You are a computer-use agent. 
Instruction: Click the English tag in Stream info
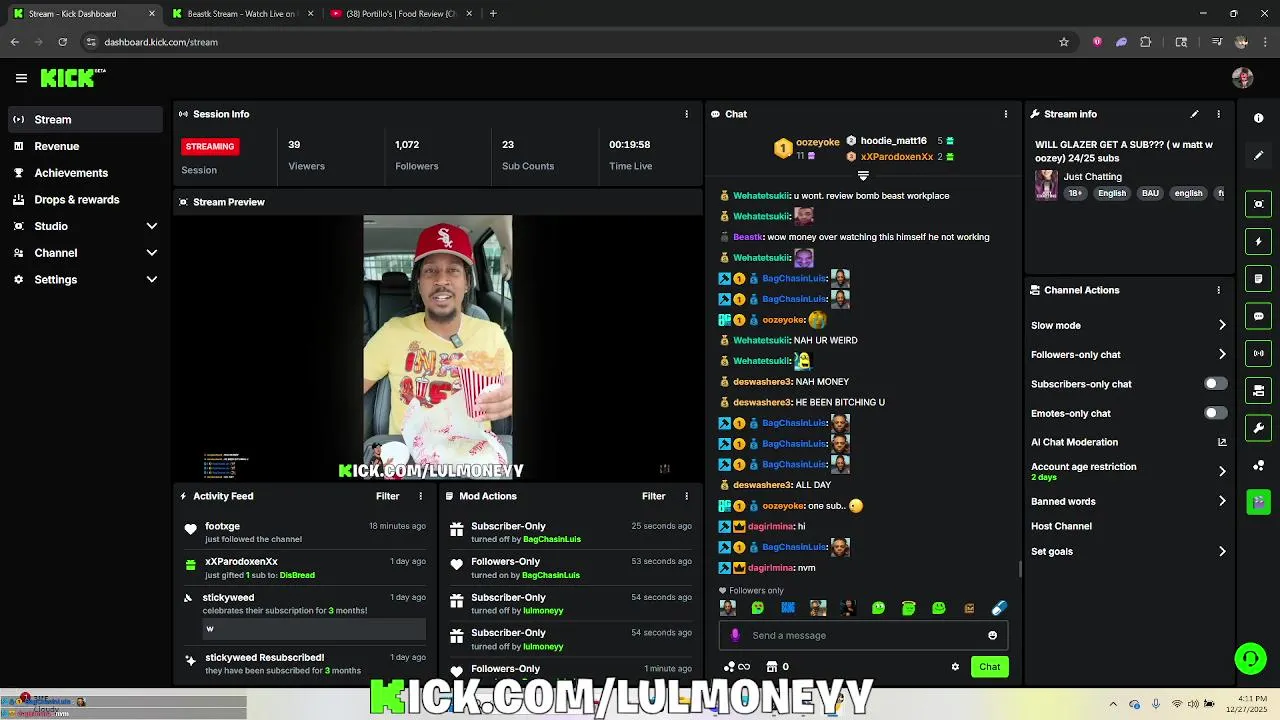tap(1112, 193)
